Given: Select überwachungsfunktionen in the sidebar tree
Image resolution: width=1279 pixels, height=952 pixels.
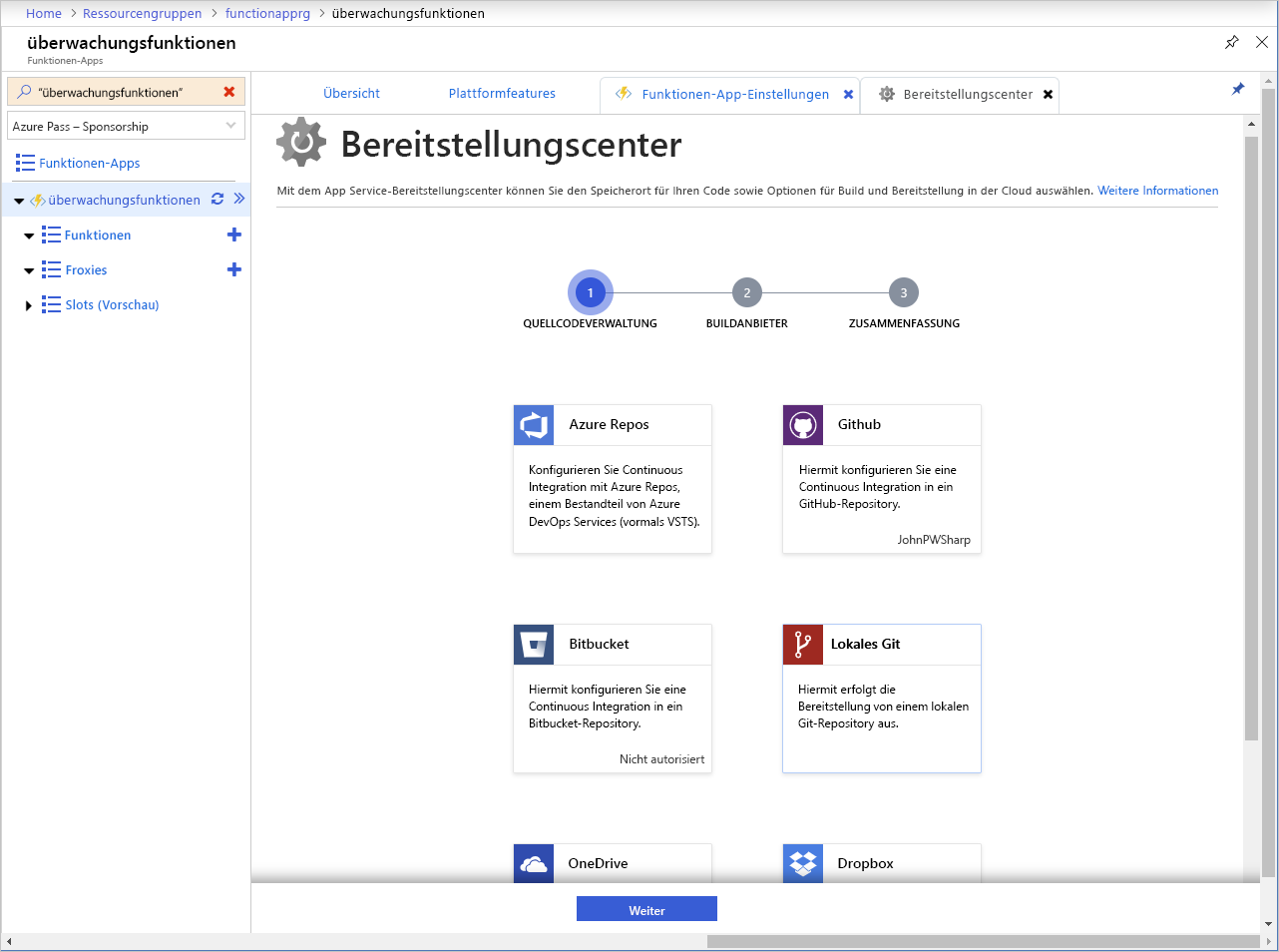Looking at the screenshot, I should click(x=124, y=200).
